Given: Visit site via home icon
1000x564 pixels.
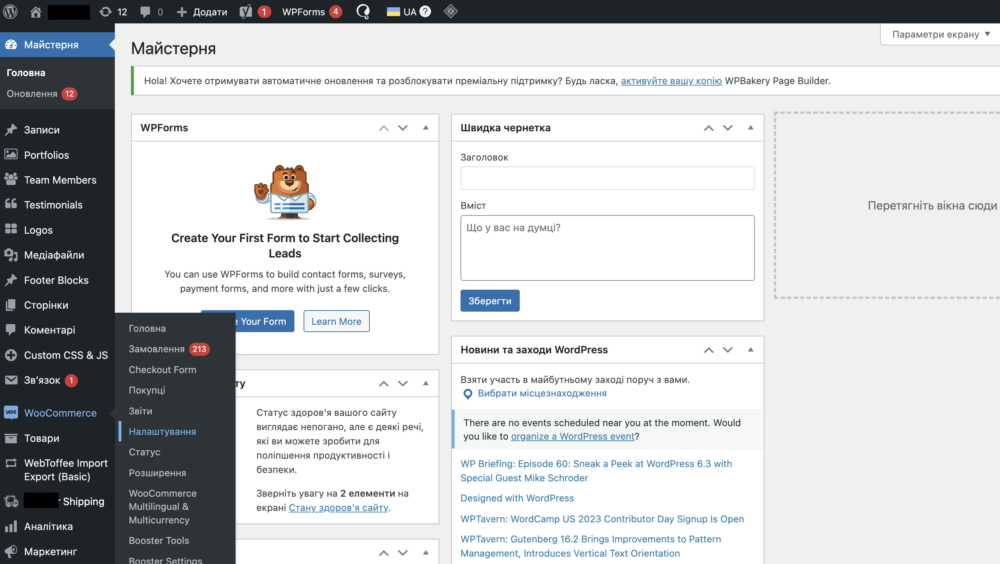Looking at the screenshot, I should (36, 11).
